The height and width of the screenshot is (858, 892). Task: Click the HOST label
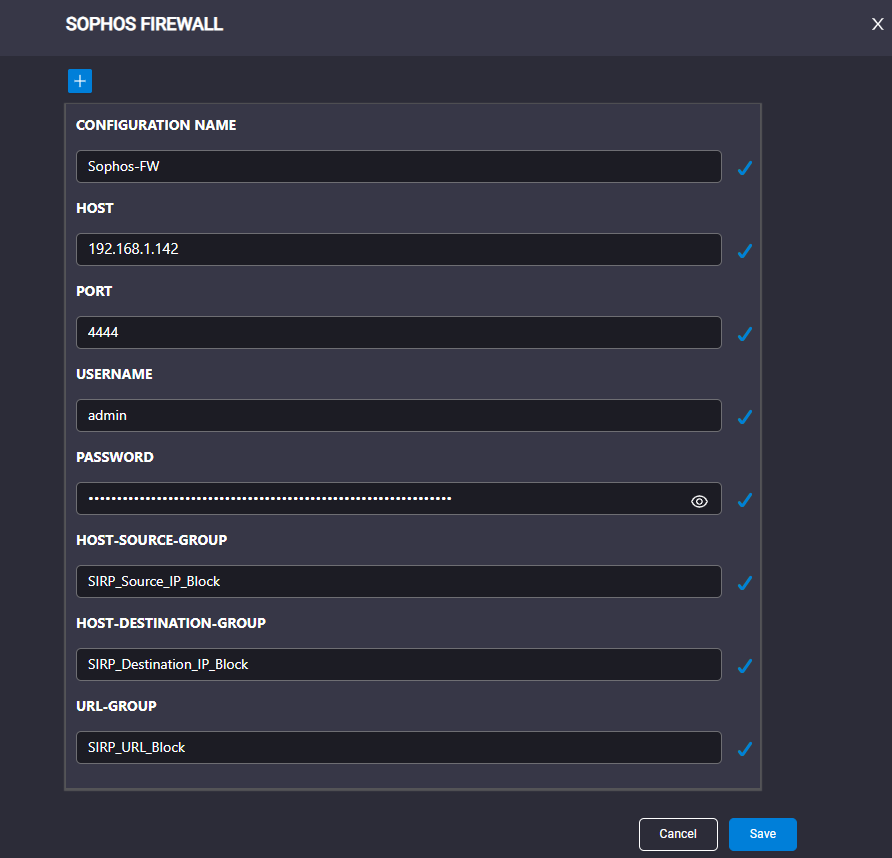pyautogui.click(x=95, y=208)
